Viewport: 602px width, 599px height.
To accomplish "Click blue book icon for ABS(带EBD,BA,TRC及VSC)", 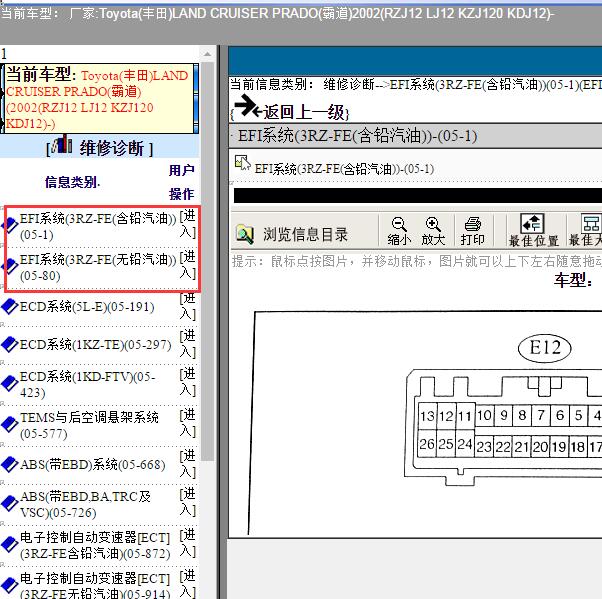I will point(10,503).
